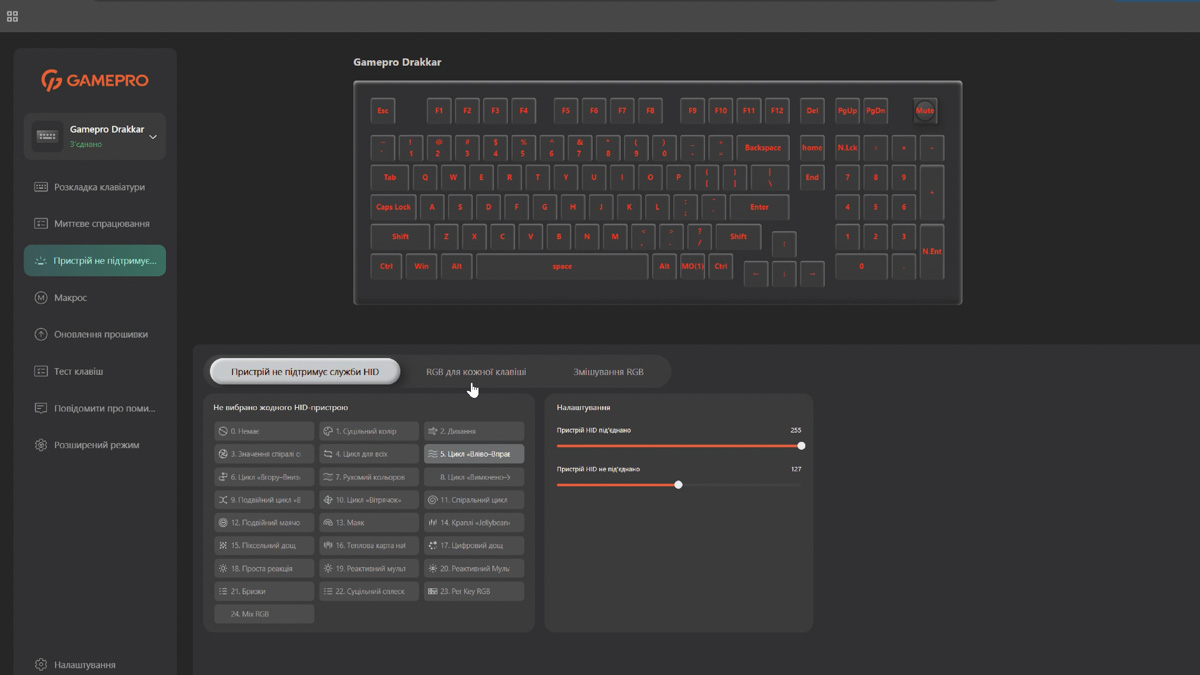Switch to RGB для кожної клавіші tab
Image resolution: width=1200 pixels, height=675 pixels.
(x=476, y=372)
